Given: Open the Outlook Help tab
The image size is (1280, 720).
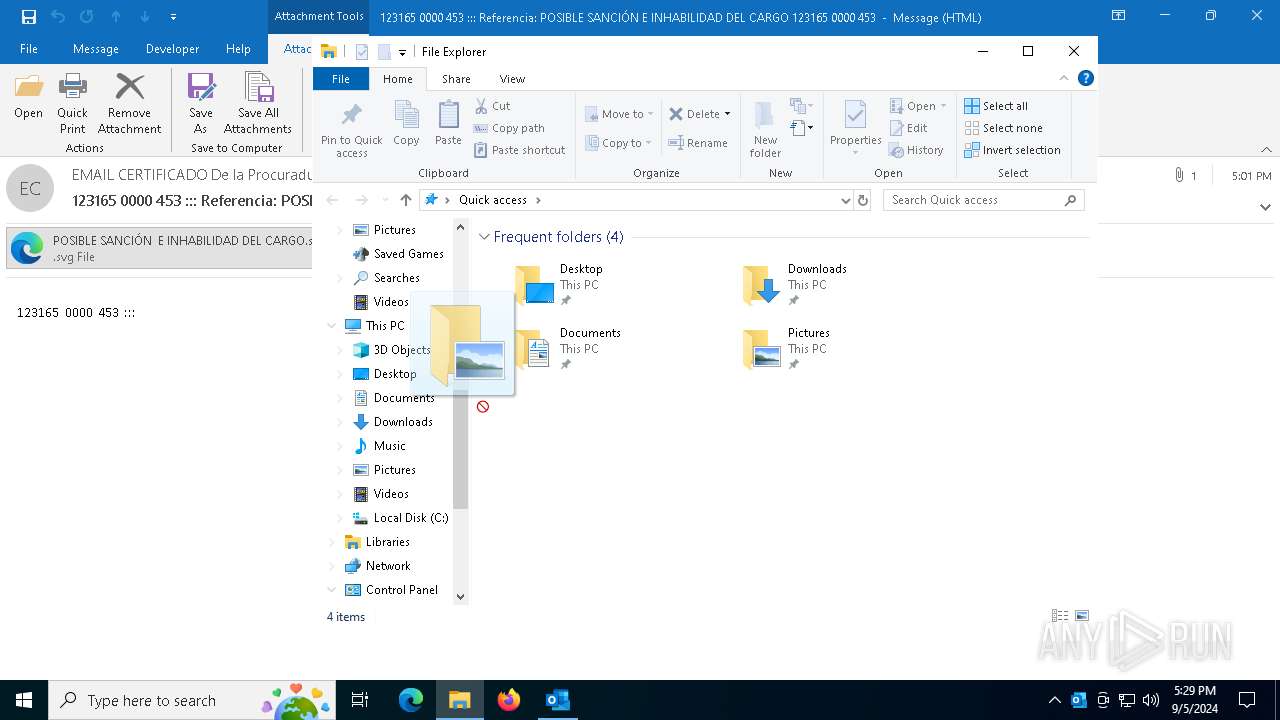Looking at the screenshot, I should tap(238, 49).
